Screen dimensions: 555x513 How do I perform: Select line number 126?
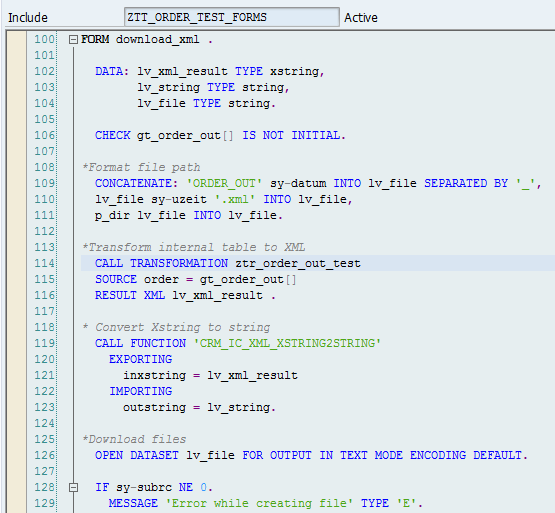click(x=44, y=455)
